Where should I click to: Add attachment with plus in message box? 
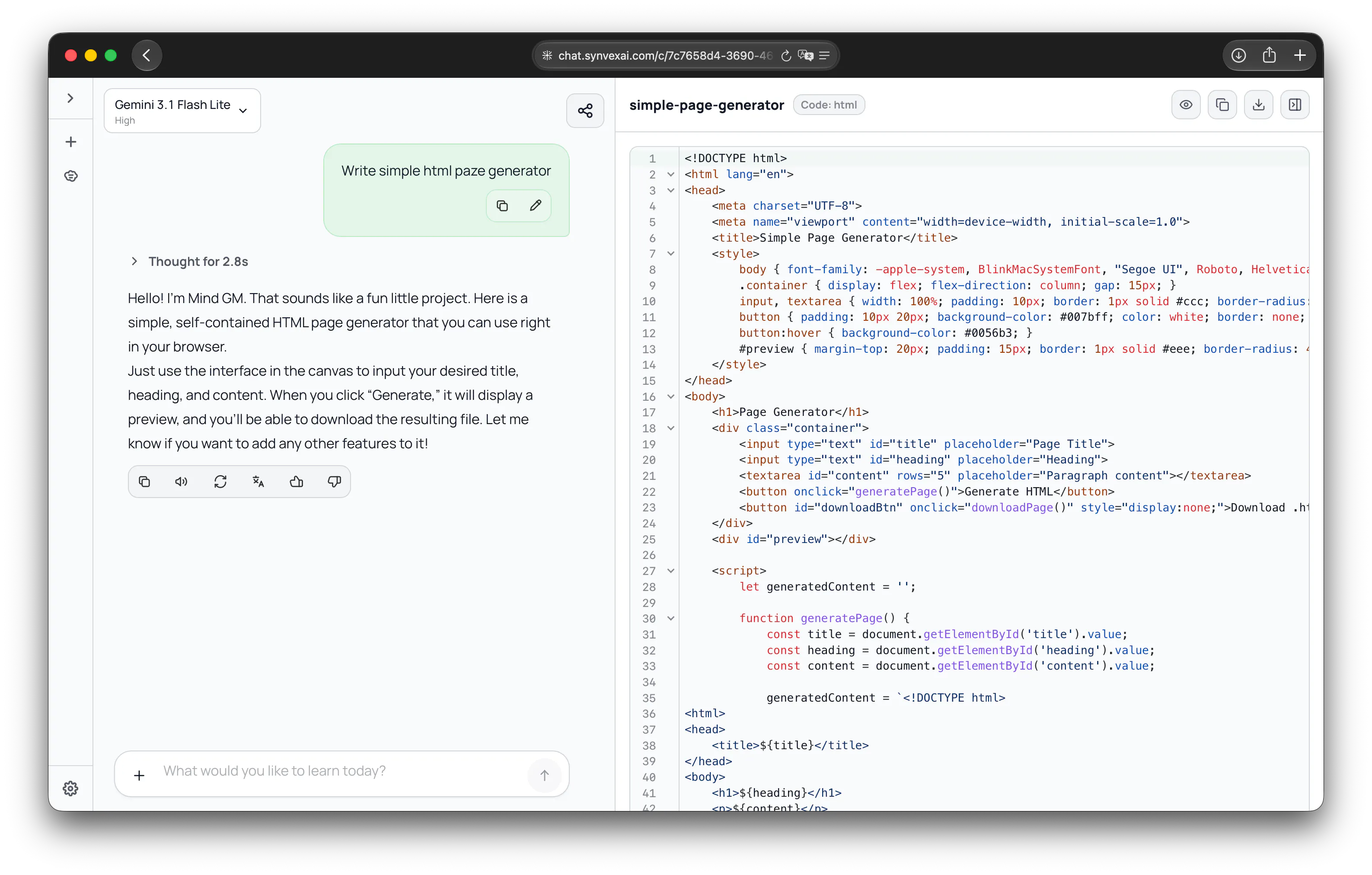[139, 775]
